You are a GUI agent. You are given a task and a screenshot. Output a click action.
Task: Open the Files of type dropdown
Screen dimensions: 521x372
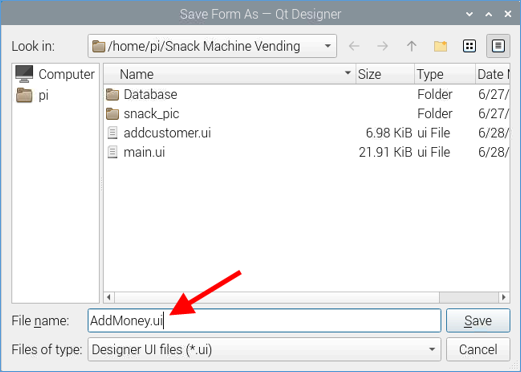tap(432, 349)
